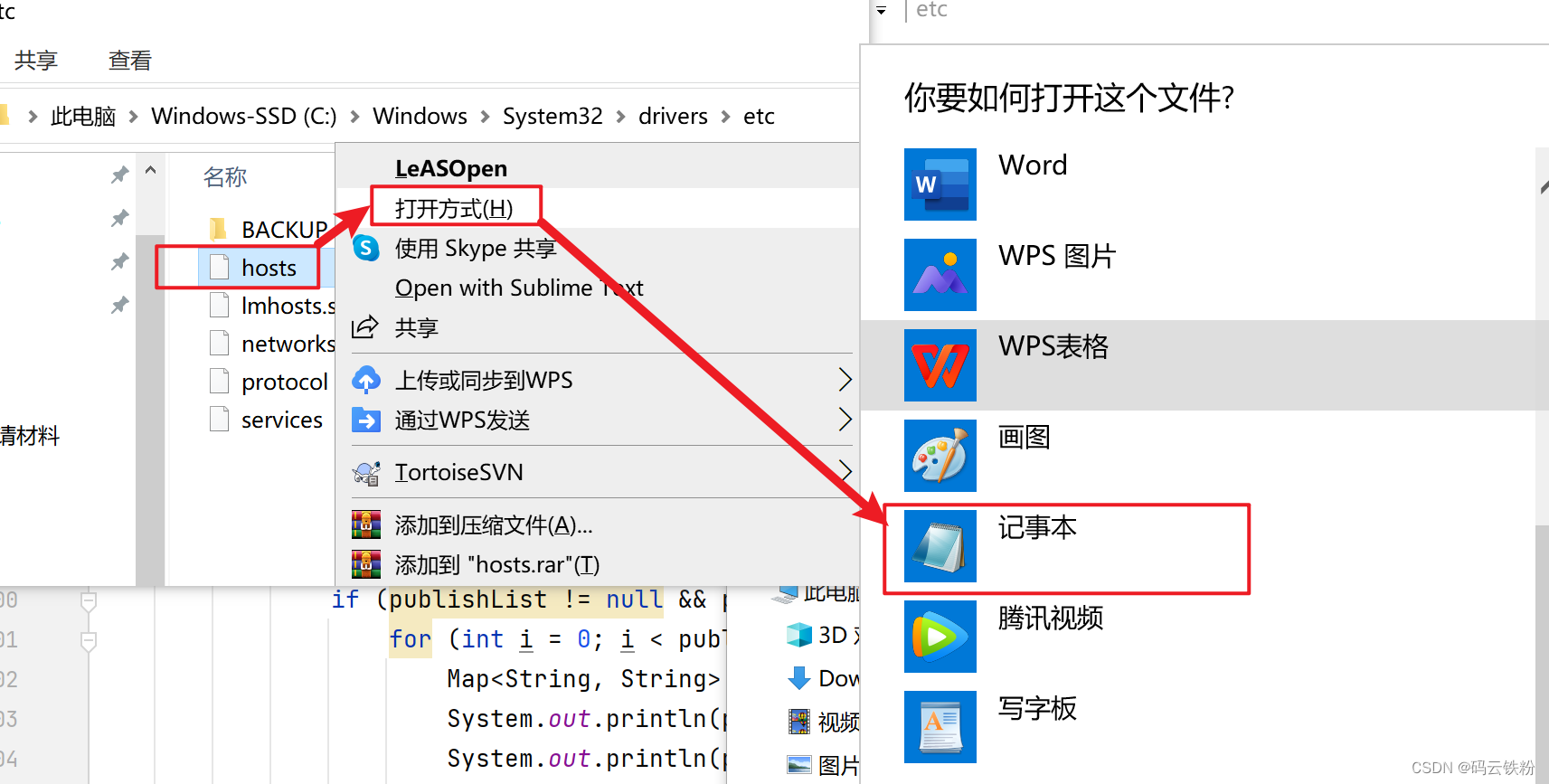Click the 写字板 WordPad icon

[940, 727]
